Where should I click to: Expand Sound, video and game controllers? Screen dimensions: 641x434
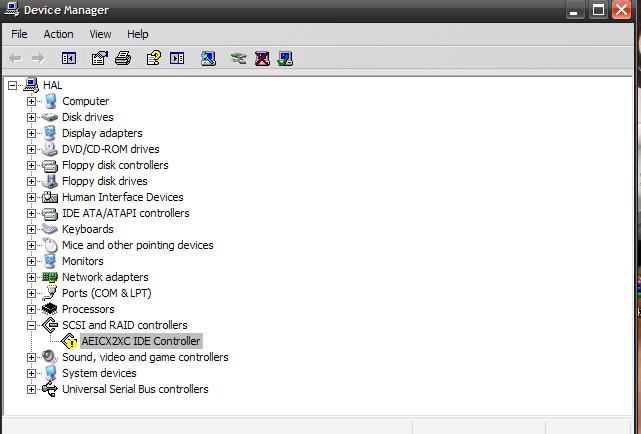tap(31, 357)
